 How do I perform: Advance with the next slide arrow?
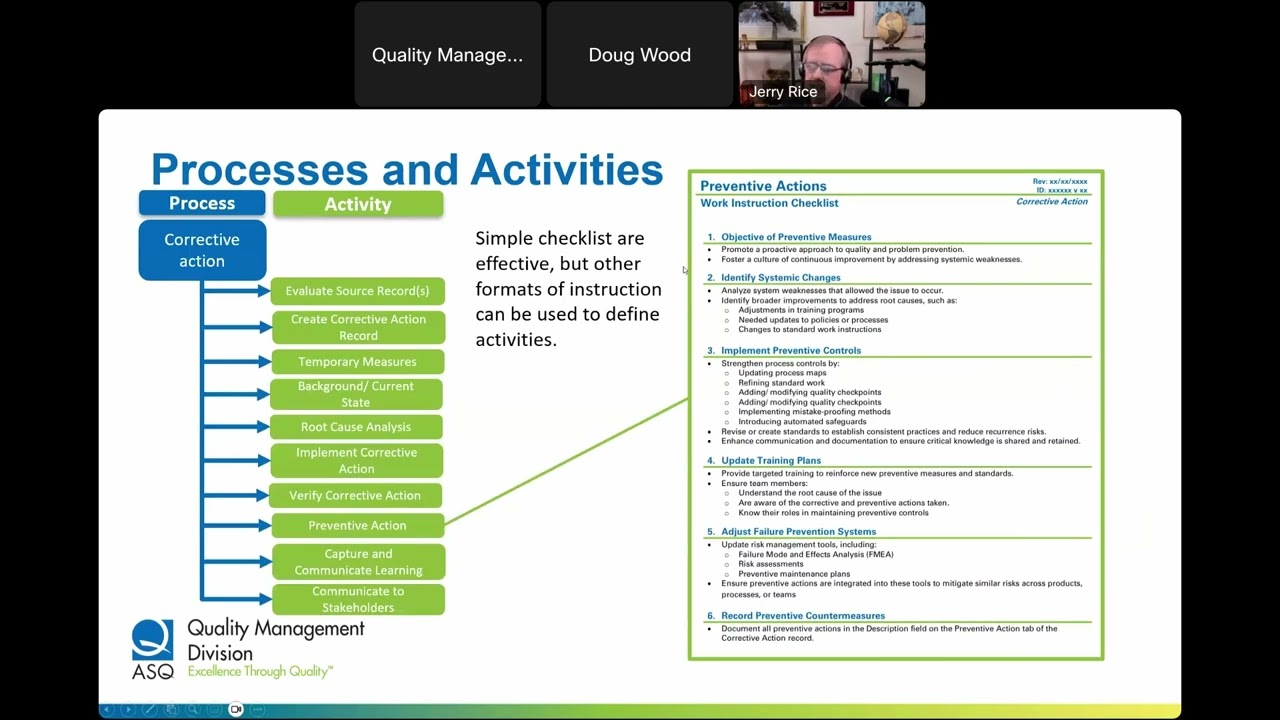pos(128,709)
